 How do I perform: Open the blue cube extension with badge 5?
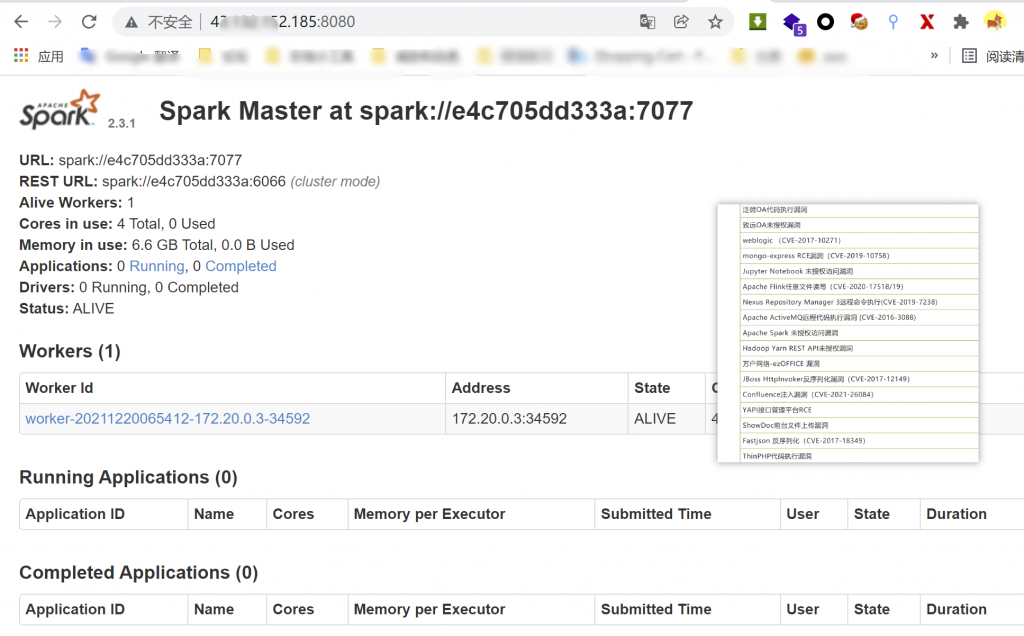click(793, 24)
